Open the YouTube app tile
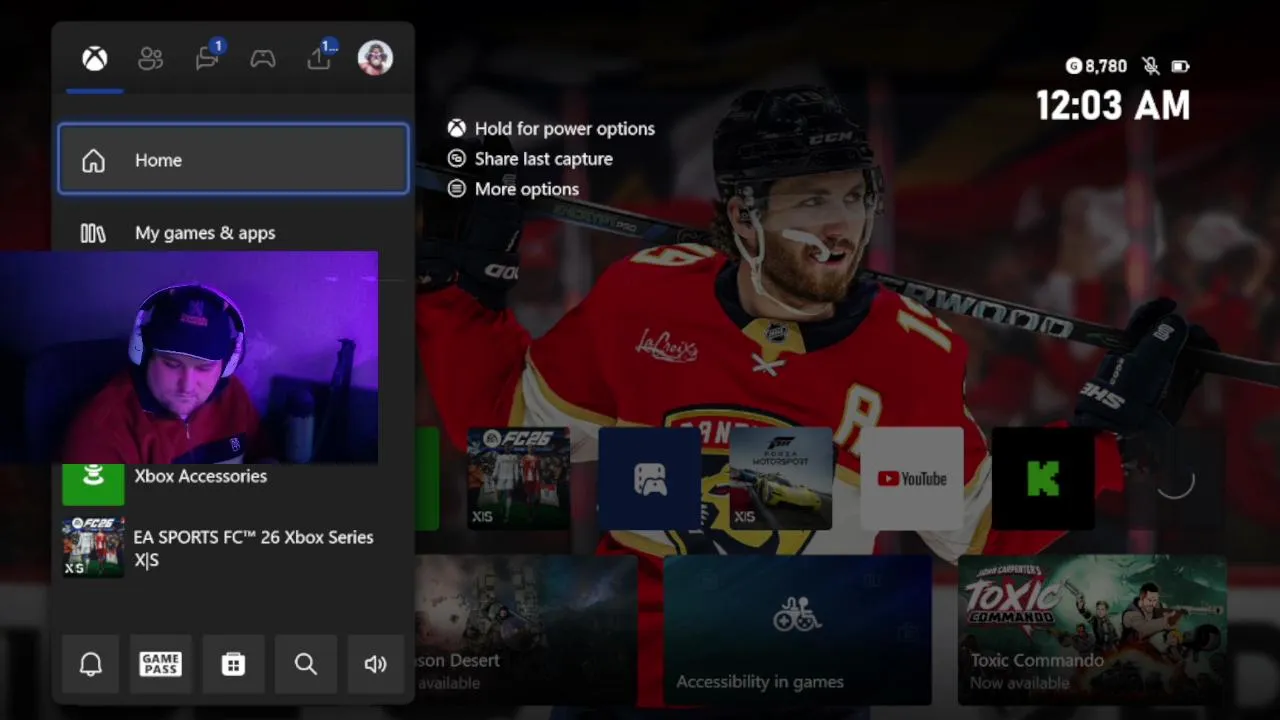Viewport: 1280px width, 720px height. pos(912,478)
